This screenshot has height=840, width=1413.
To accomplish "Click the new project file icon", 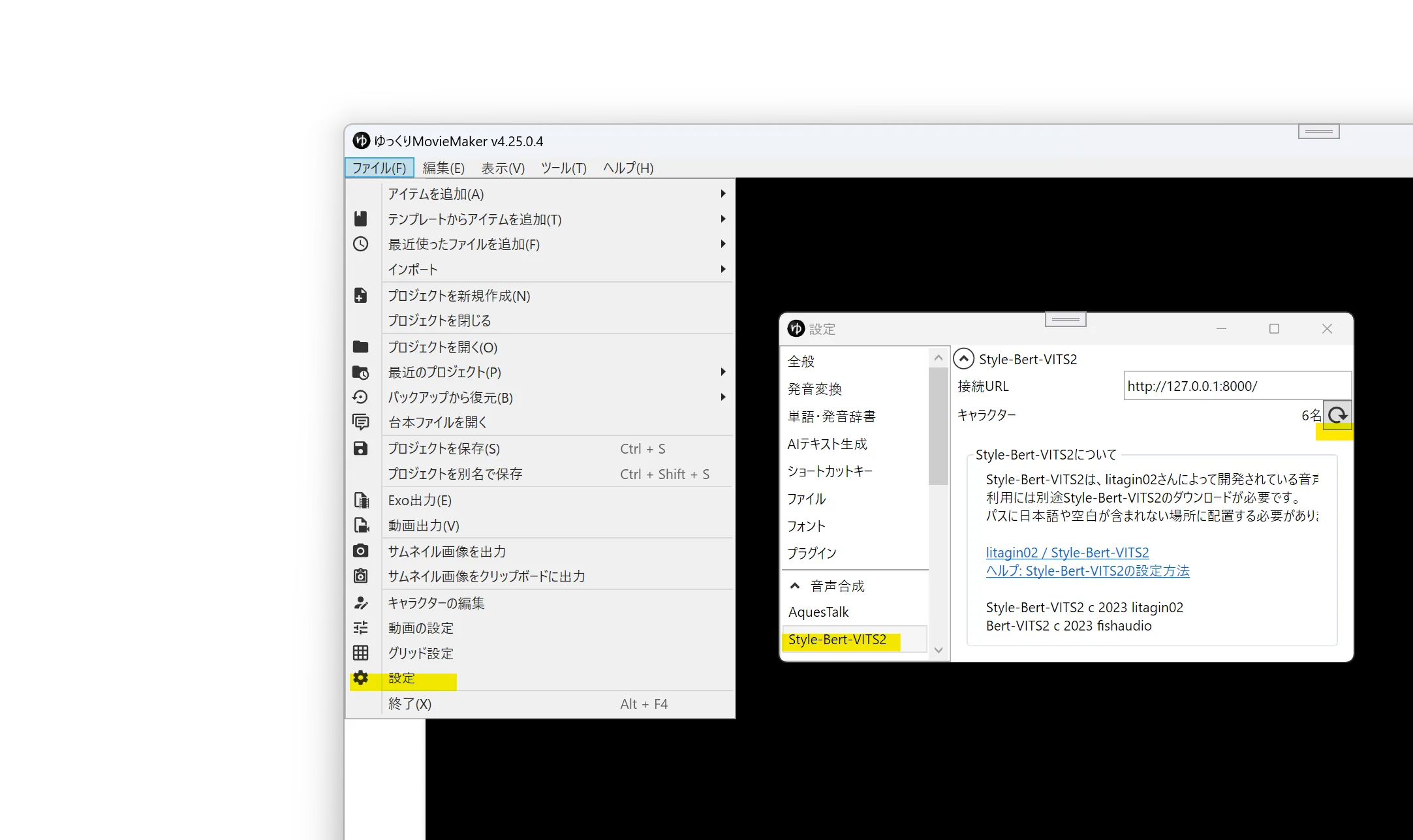I will pos(360,296).
